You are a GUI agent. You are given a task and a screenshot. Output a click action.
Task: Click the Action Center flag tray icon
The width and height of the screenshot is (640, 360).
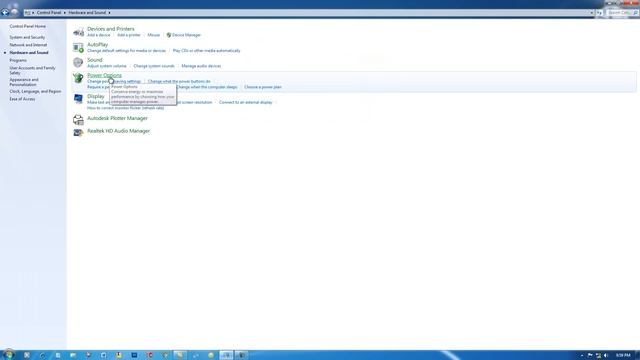pos(590,356)
